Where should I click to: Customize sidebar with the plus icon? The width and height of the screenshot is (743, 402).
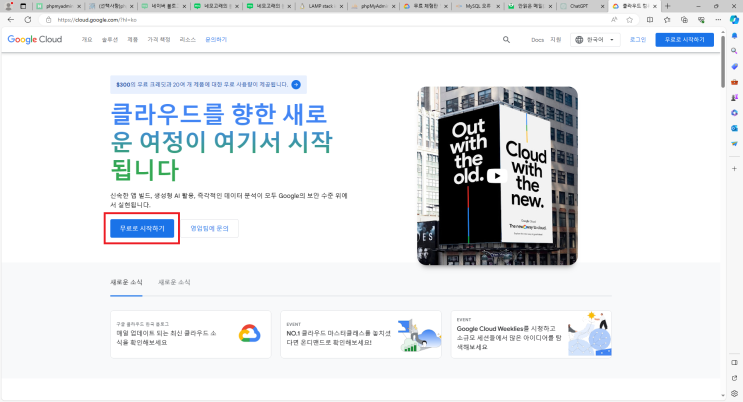click(734, 168)
